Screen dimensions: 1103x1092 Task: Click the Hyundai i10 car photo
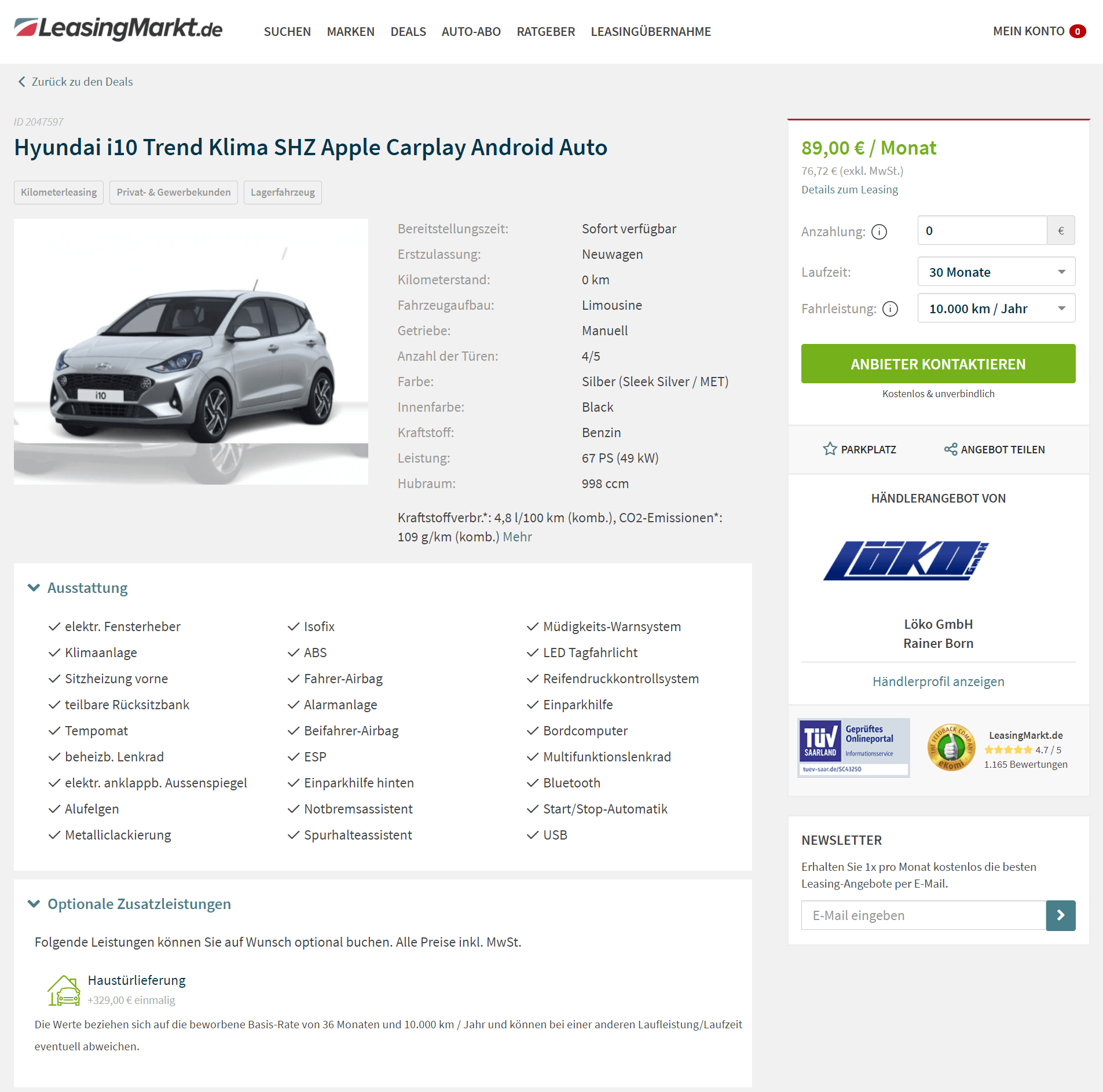tap(191, 351)
